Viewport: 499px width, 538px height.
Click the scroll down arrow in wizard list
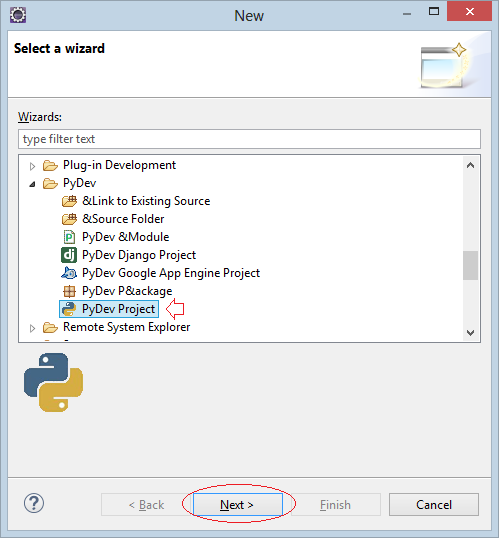point(471,332)
